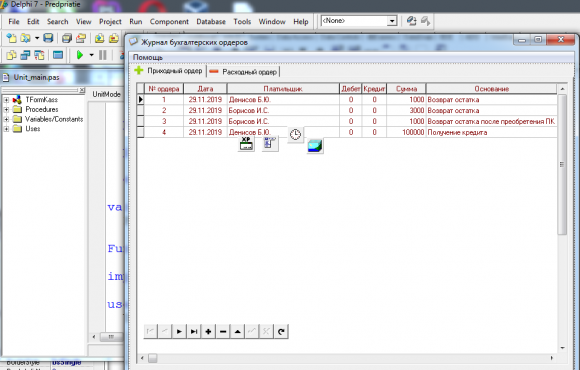This screenshot has height=370, width=580.
Task: Click the minus delete record navigator button
Action: tap(223, 332)
